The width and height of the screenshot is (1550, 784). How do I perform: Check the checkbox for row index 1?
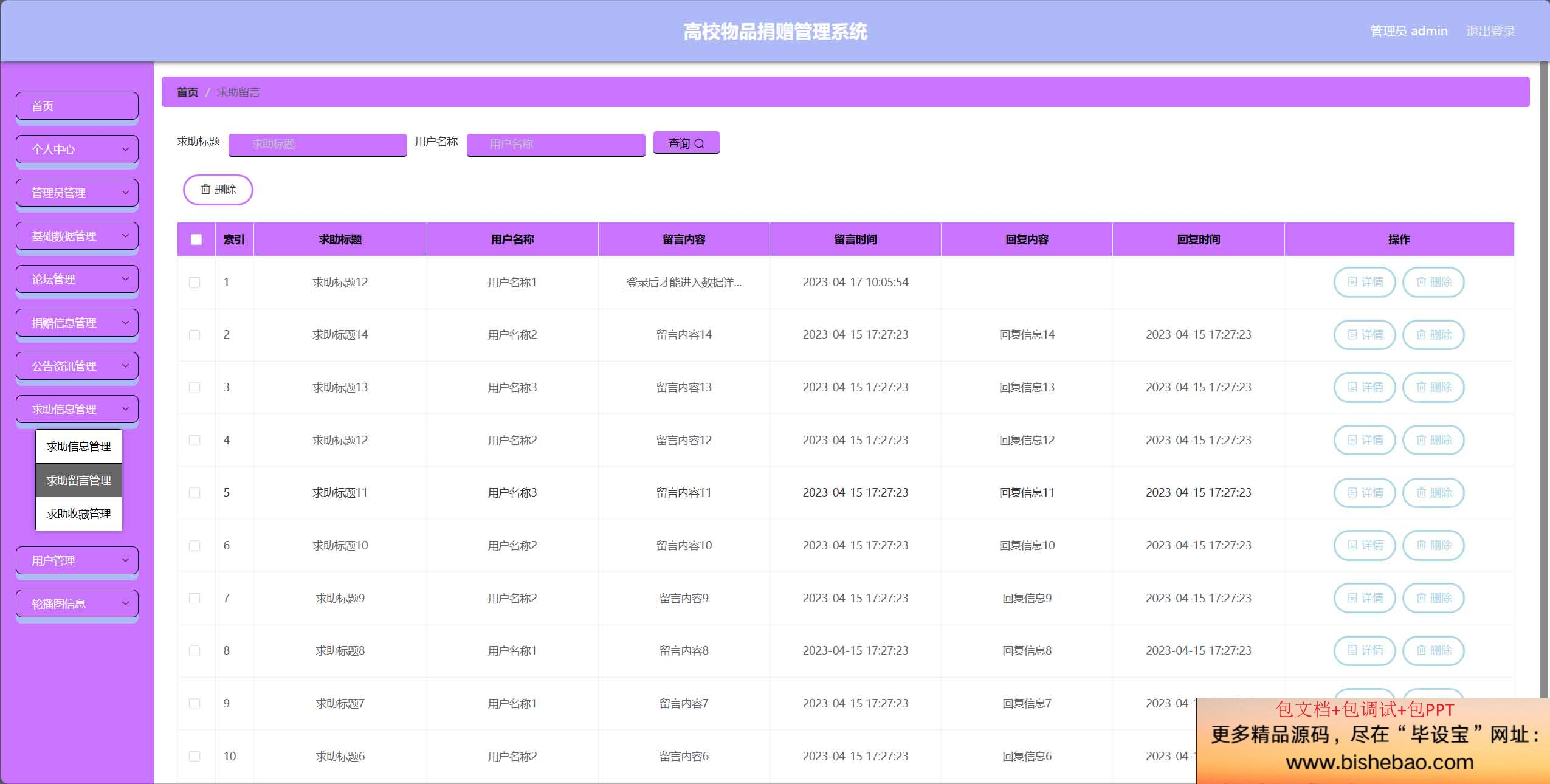coord(195,283)
